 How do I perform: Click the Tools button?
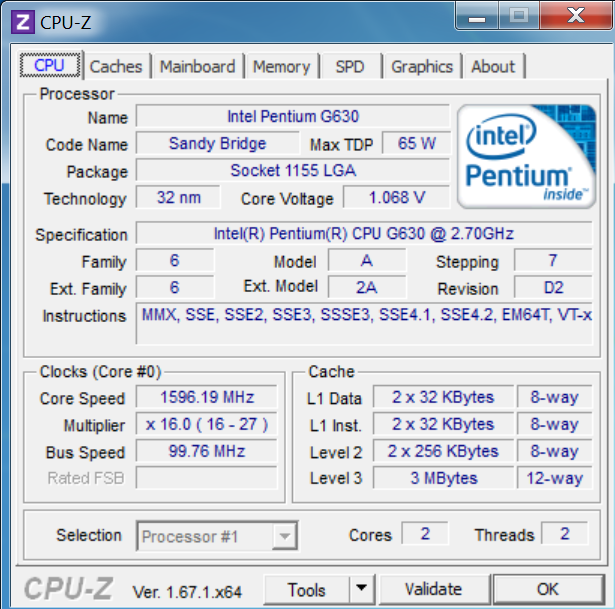coord(306,589)
